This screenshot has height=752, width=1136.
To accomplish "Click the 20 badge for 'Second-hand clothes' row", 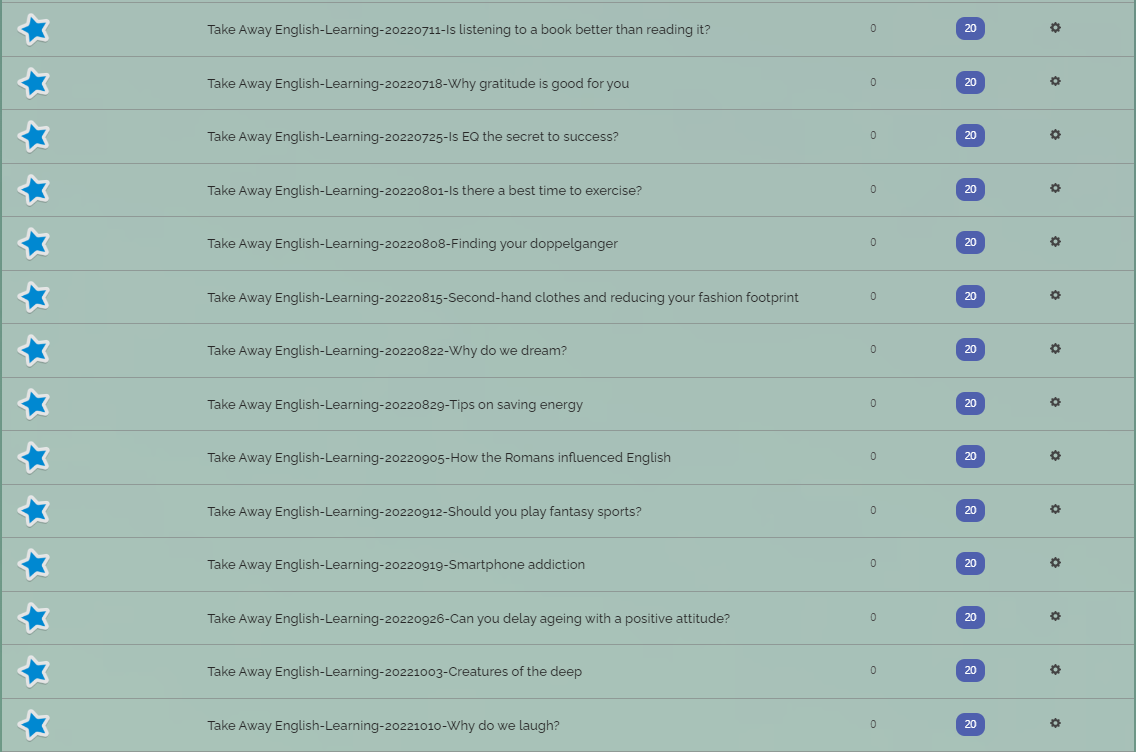I will click(x=970, y=296).
